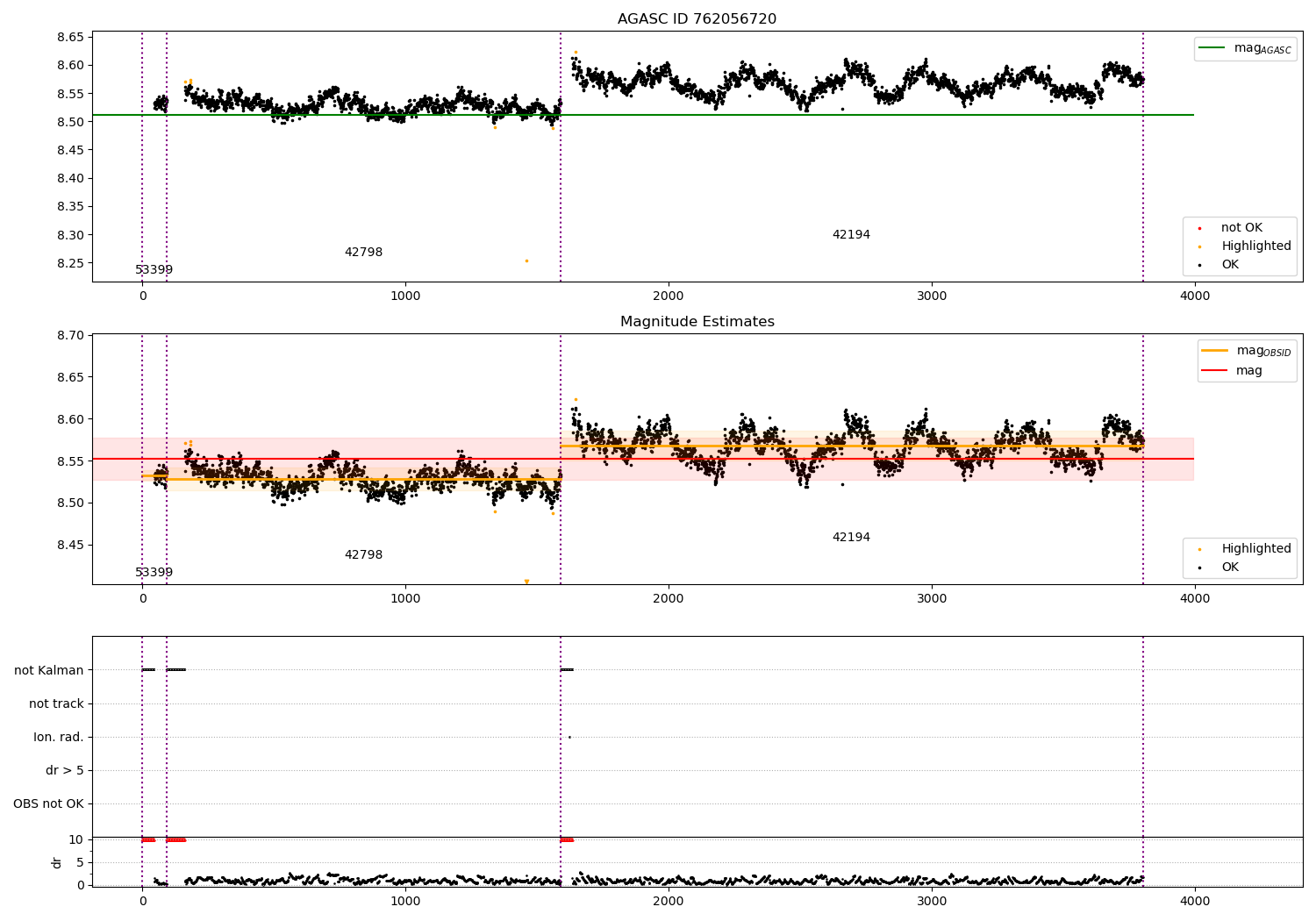Click obsid label 42194 in Magnitude Estimates plot
Image resolution: width=1316 pixels, height=921 pixels.
851,538
